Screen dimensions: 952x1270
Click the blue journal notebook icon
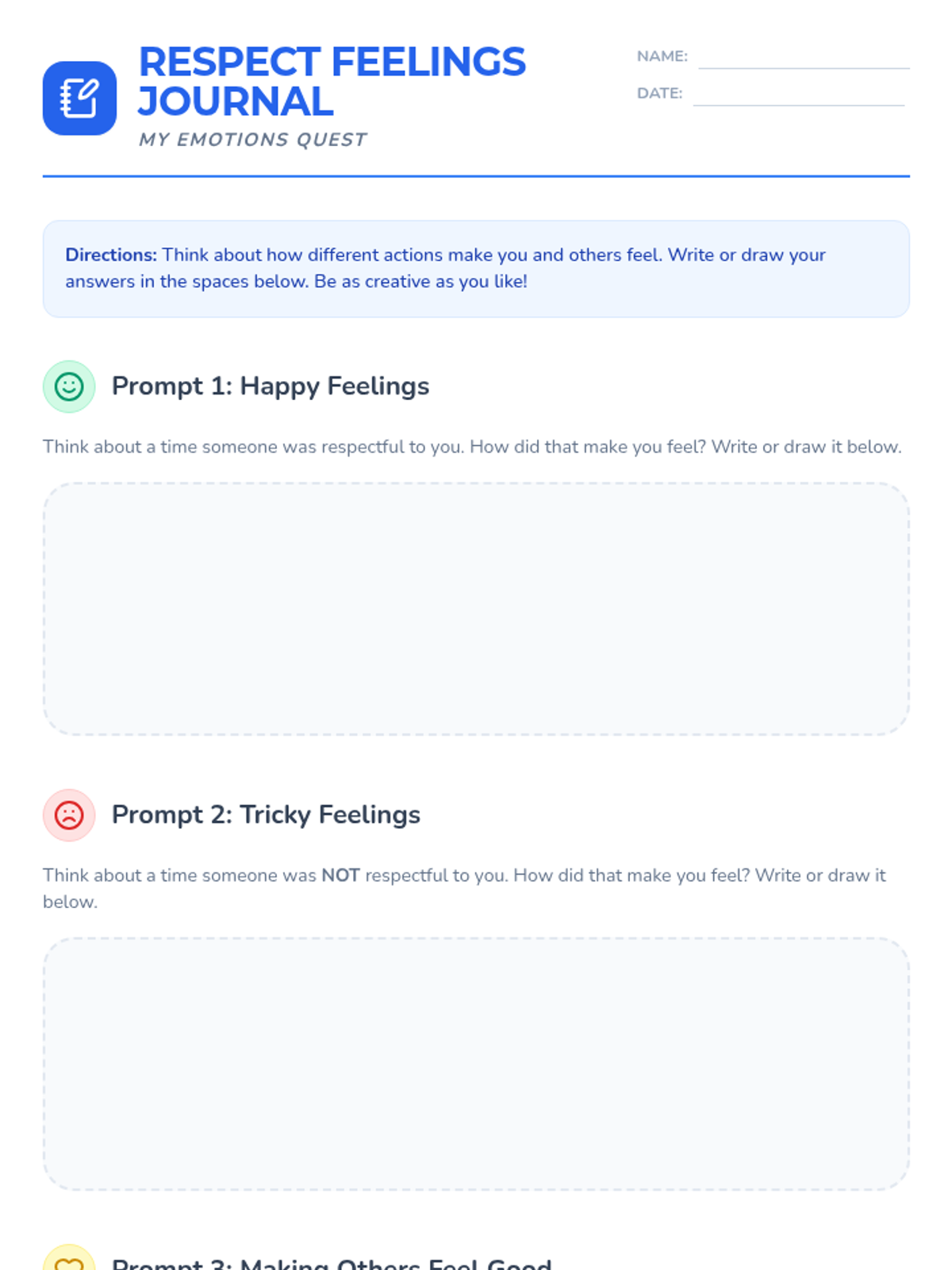coord(79,98)
